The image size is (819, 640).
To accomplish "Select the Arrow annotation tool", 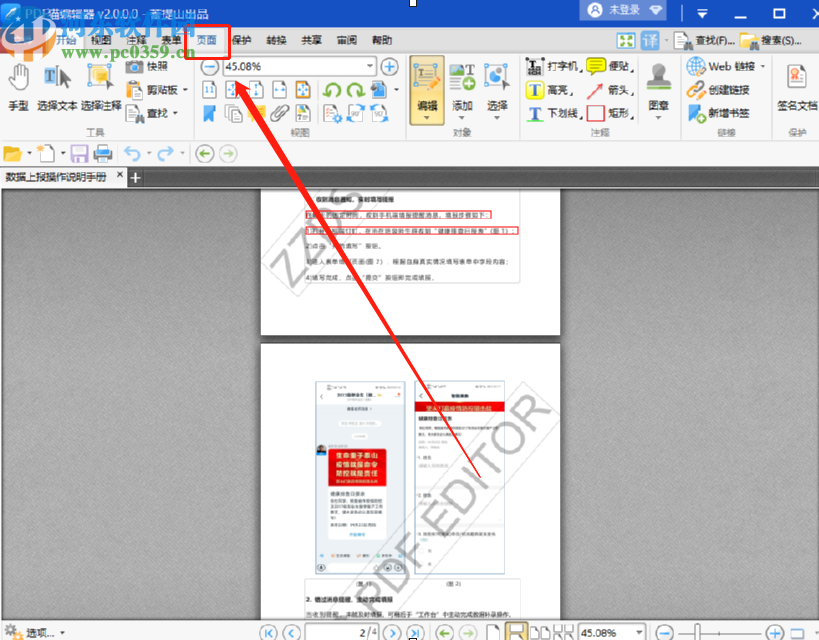I will point(610,90).
